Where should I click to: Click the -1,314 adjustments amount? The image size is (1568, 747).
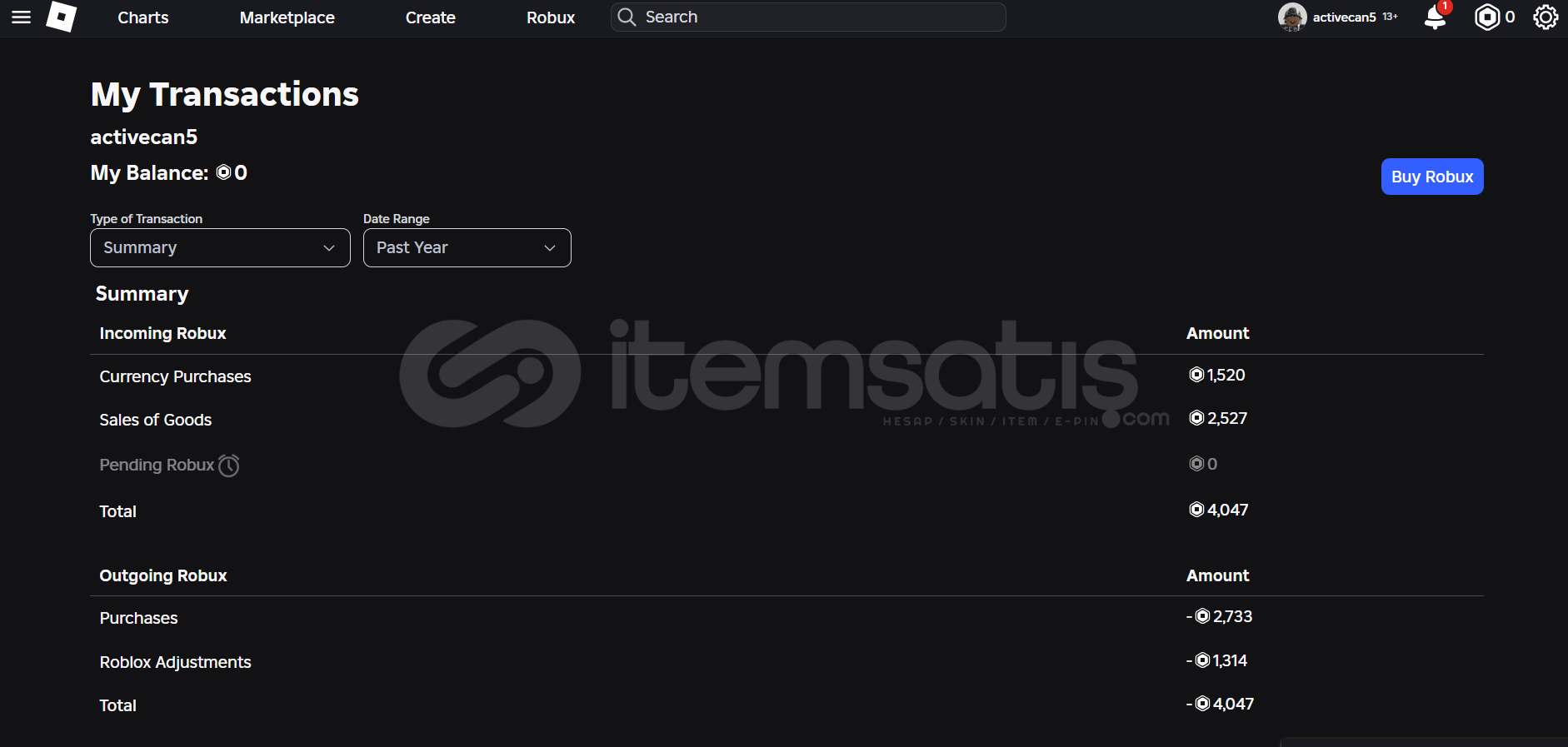1217,660
